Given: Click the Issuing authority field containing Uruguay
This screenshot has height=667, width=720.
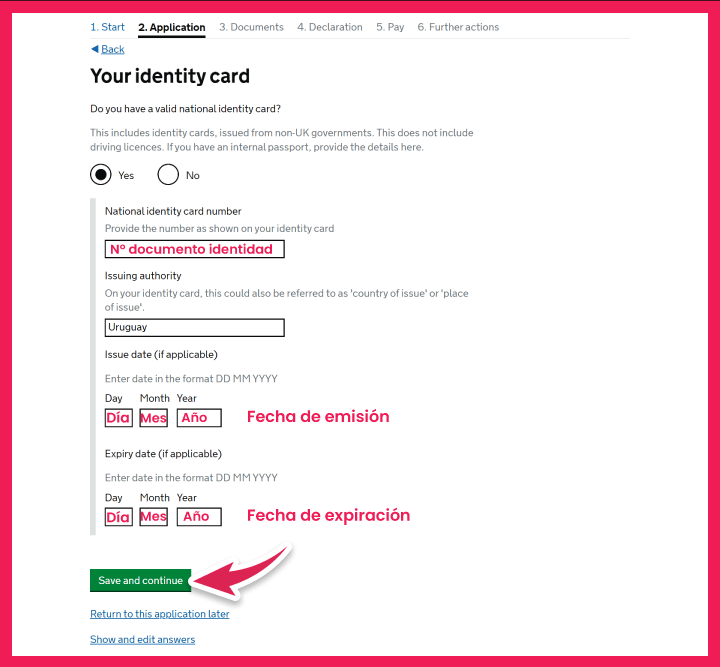Looking at the screenshot, I should click(x=195, y=328).
